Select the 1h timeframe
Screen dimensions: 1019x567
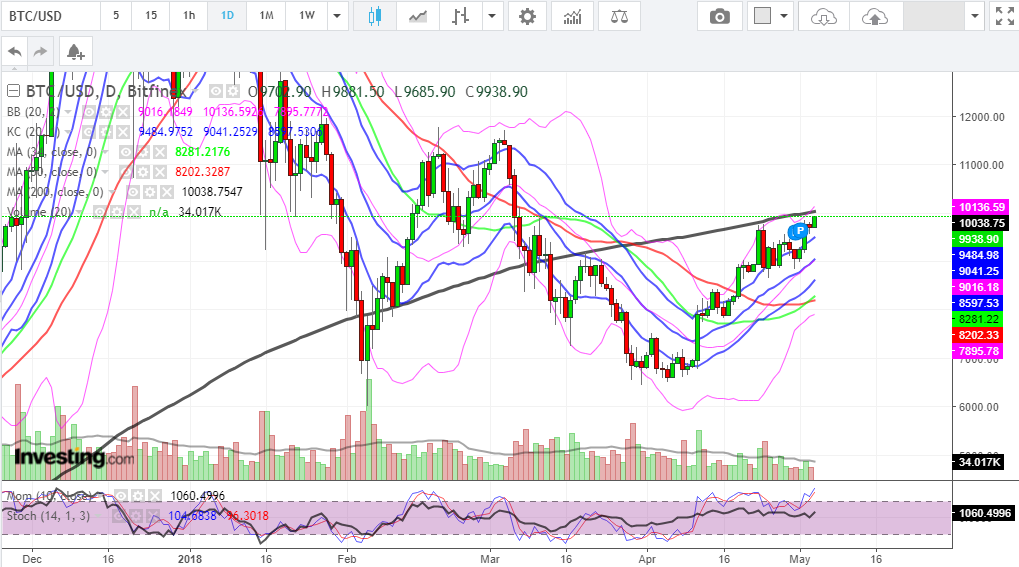pos(188,16)
